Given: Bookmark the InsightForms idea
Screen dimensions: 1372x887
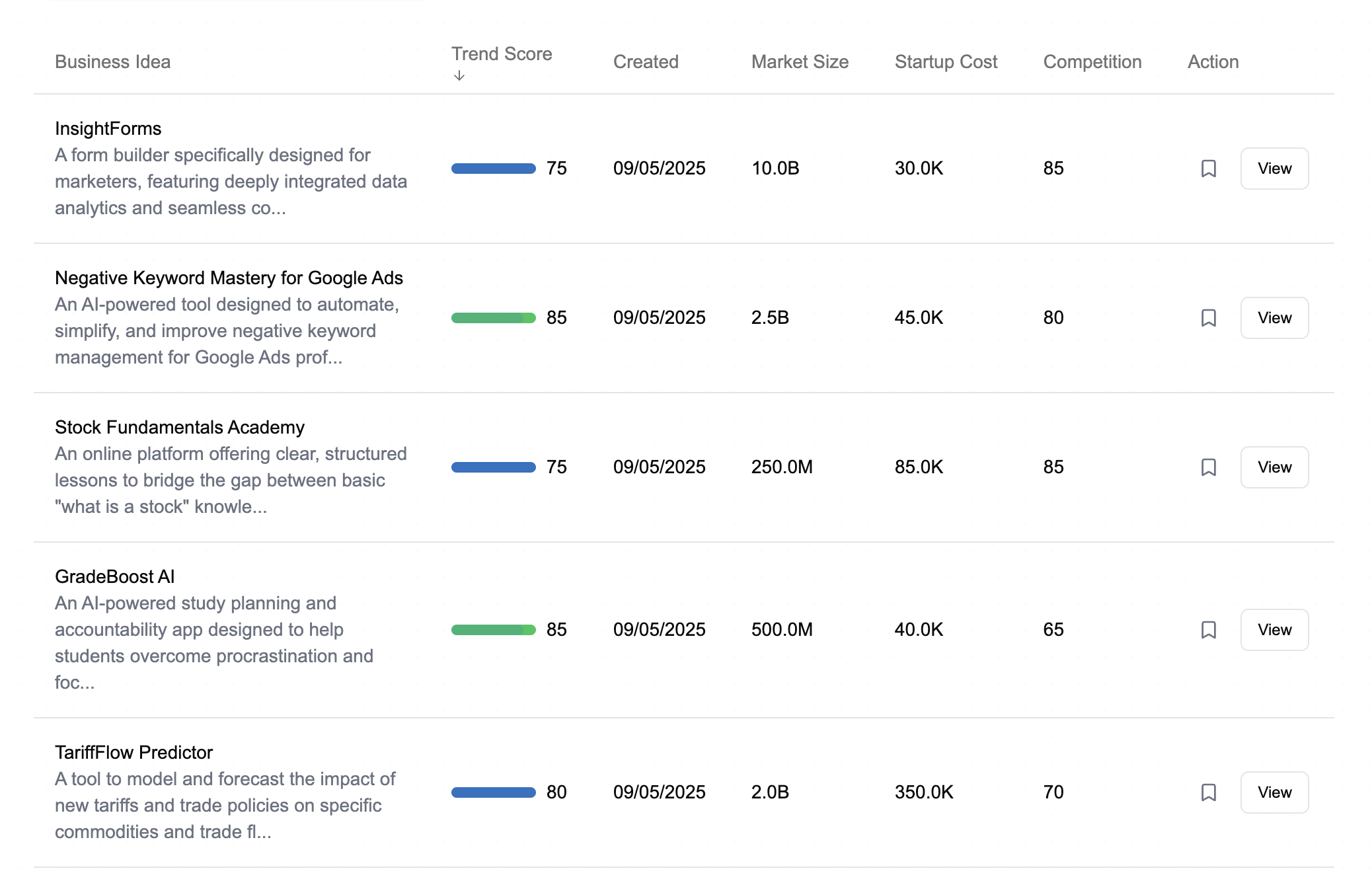Looking at the screenshot, I should [1208, 169].
